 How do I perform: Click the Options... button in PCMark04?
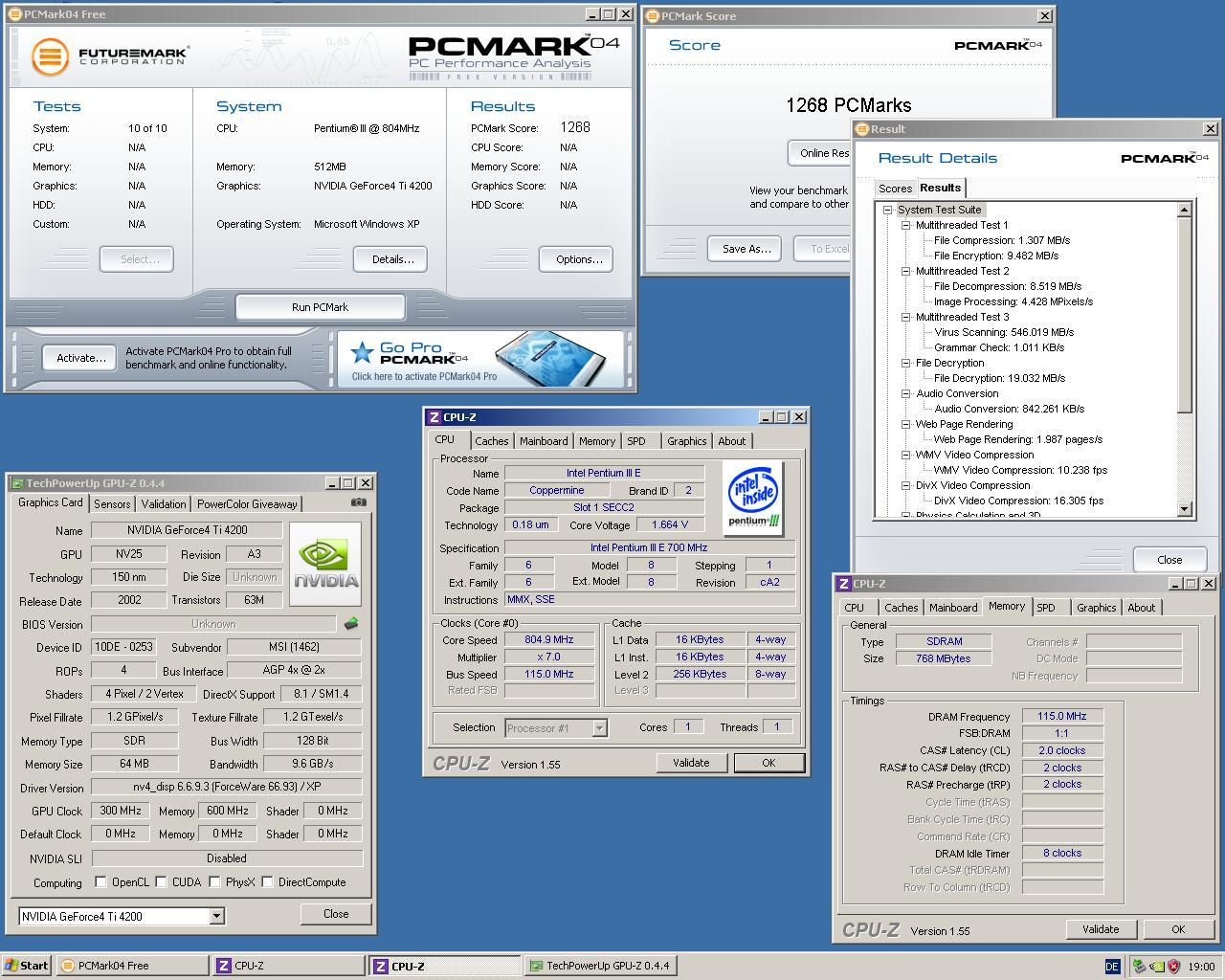[x=578, y=259]
